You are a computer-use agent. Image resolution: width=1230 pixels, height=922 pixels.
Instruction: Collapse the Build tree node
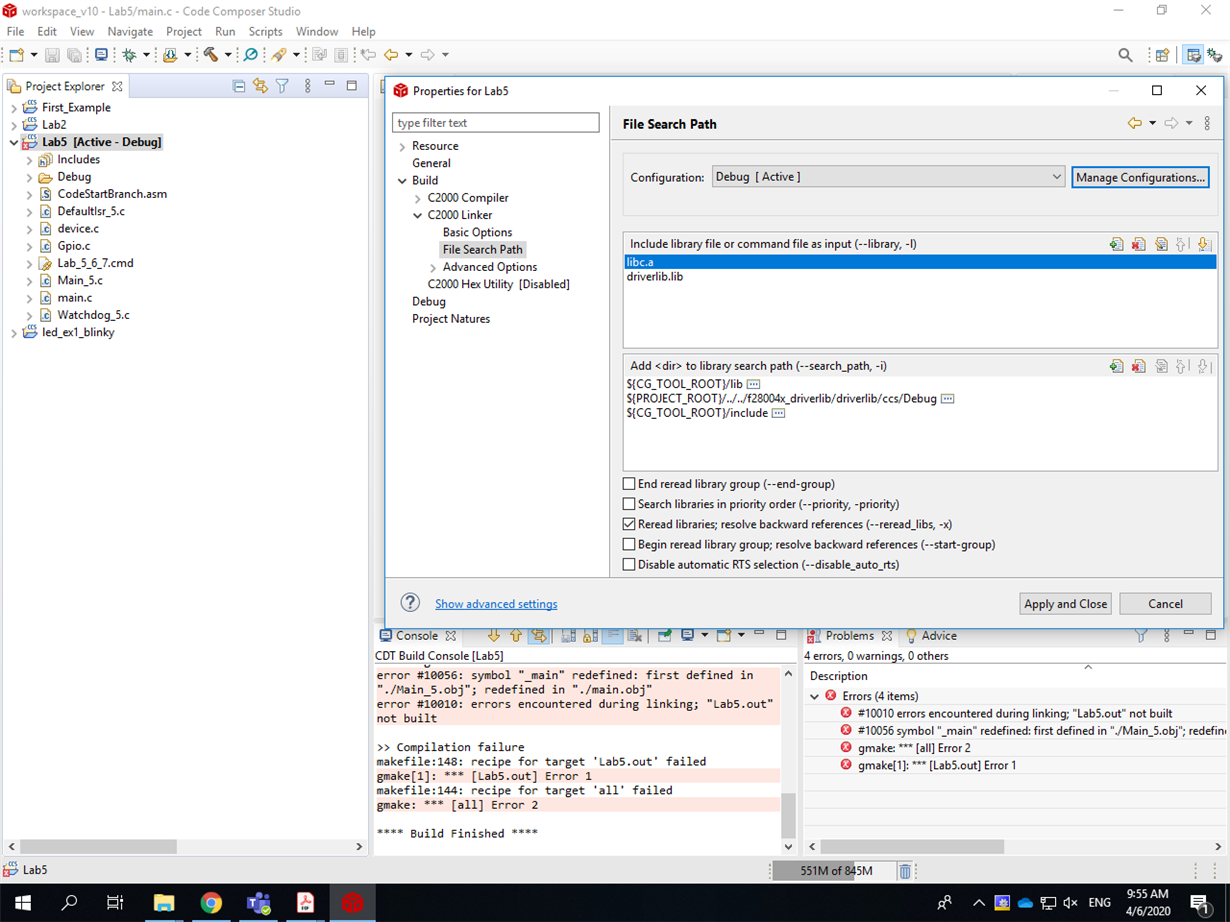point(402,181)
